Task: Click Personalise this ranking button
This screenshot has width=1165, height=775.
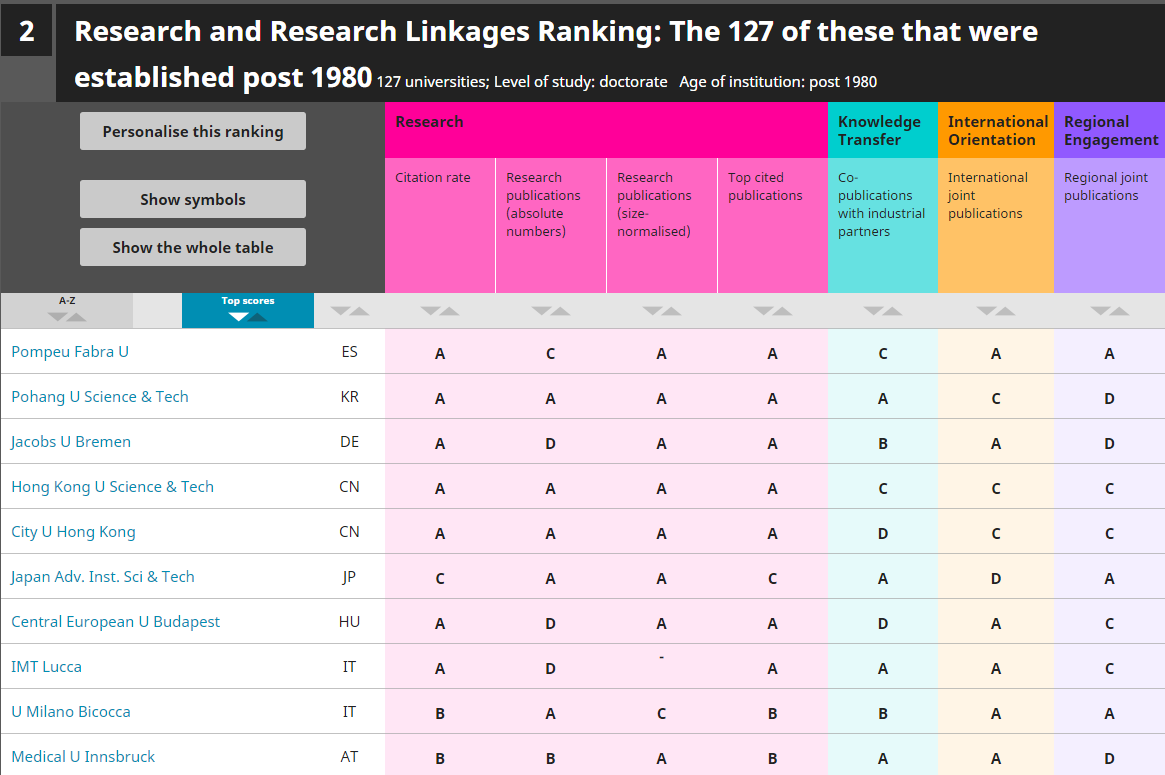Action: [192, 132]
